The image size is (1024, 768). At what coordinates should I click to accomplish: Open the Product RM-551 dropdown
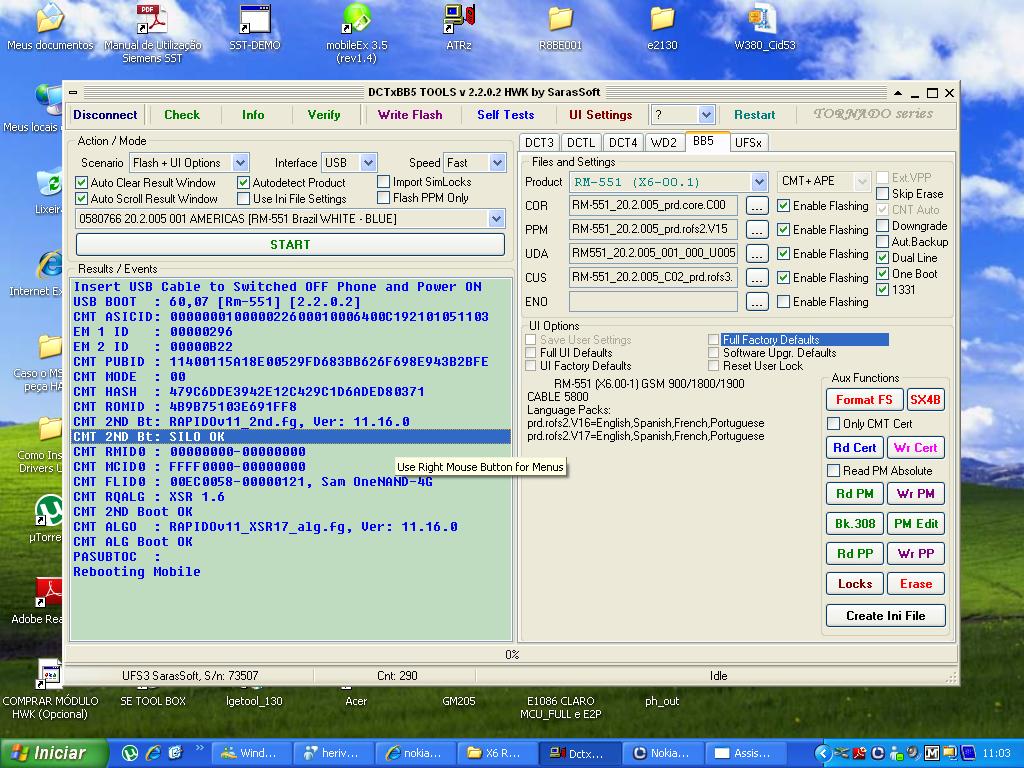(x=759, y=182)
